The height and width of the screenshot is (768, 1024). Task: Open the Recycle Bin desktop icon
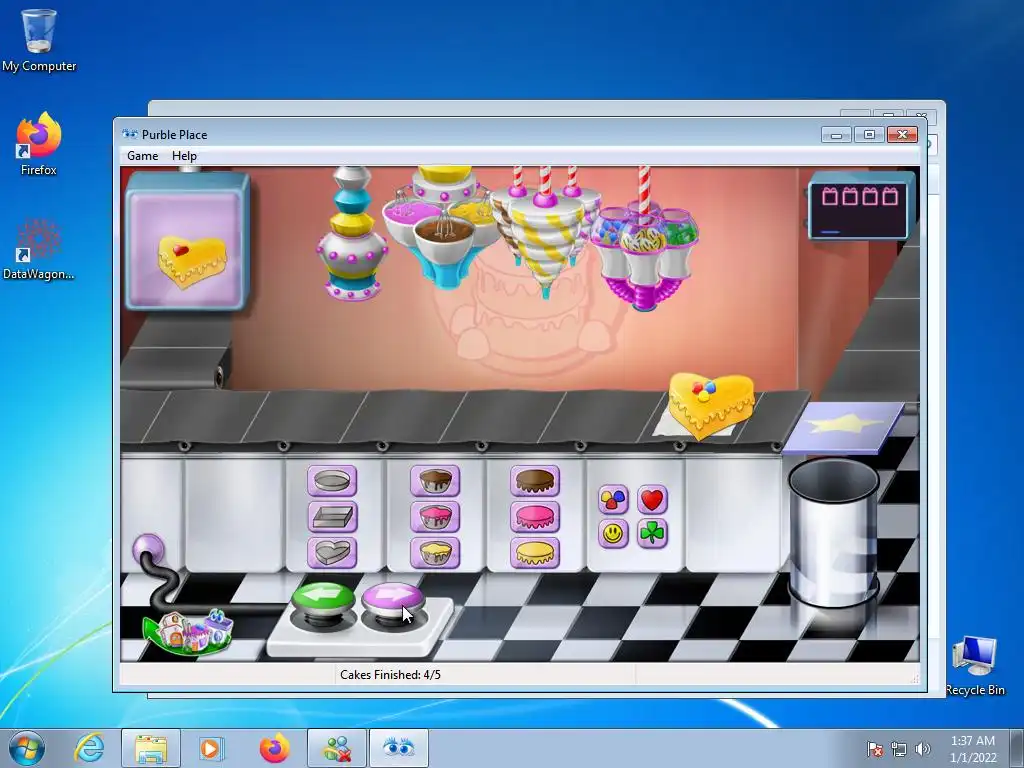point(975,665)
